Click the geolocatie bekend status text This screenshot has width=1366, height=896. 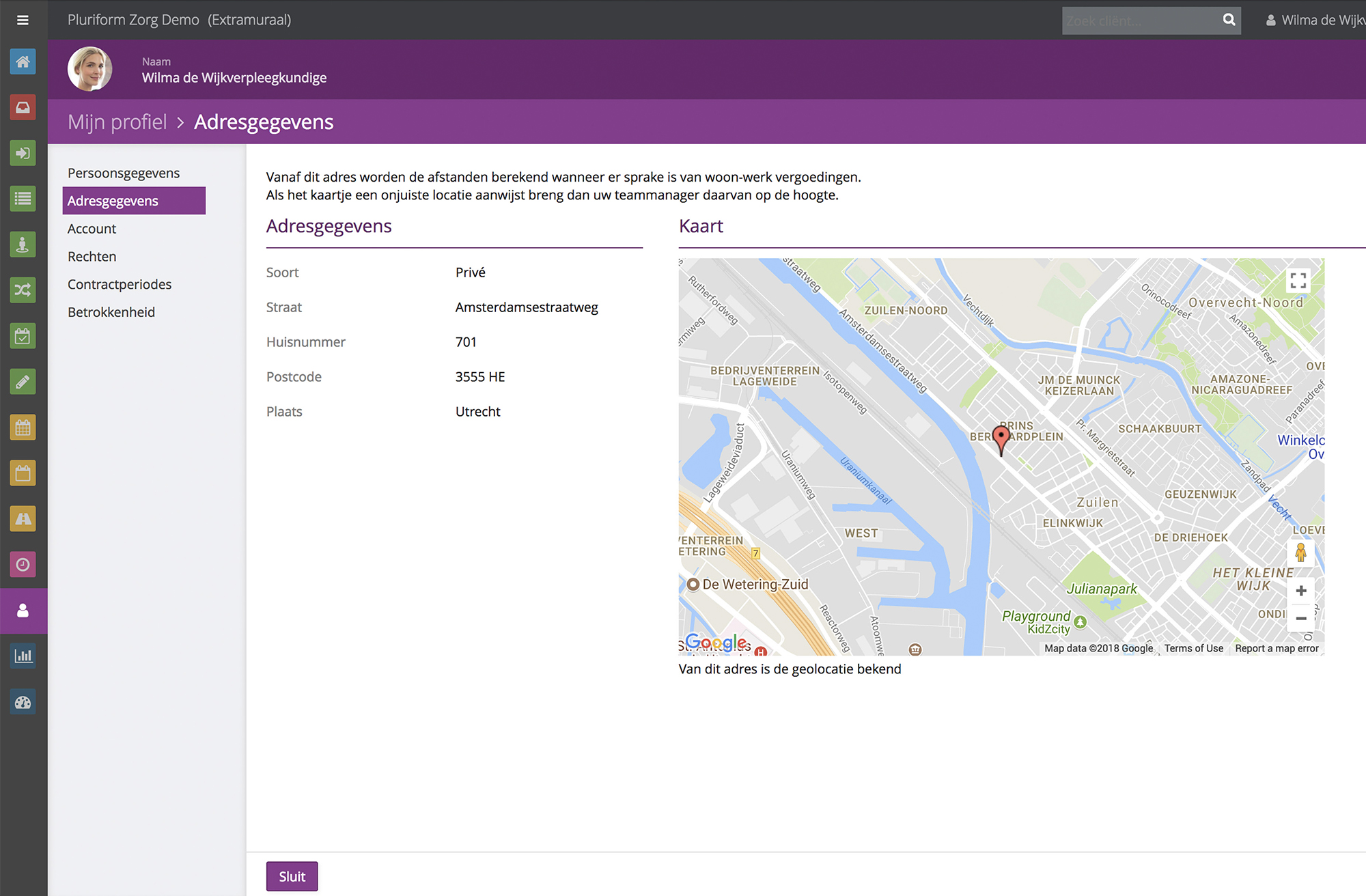coord(790,669)
